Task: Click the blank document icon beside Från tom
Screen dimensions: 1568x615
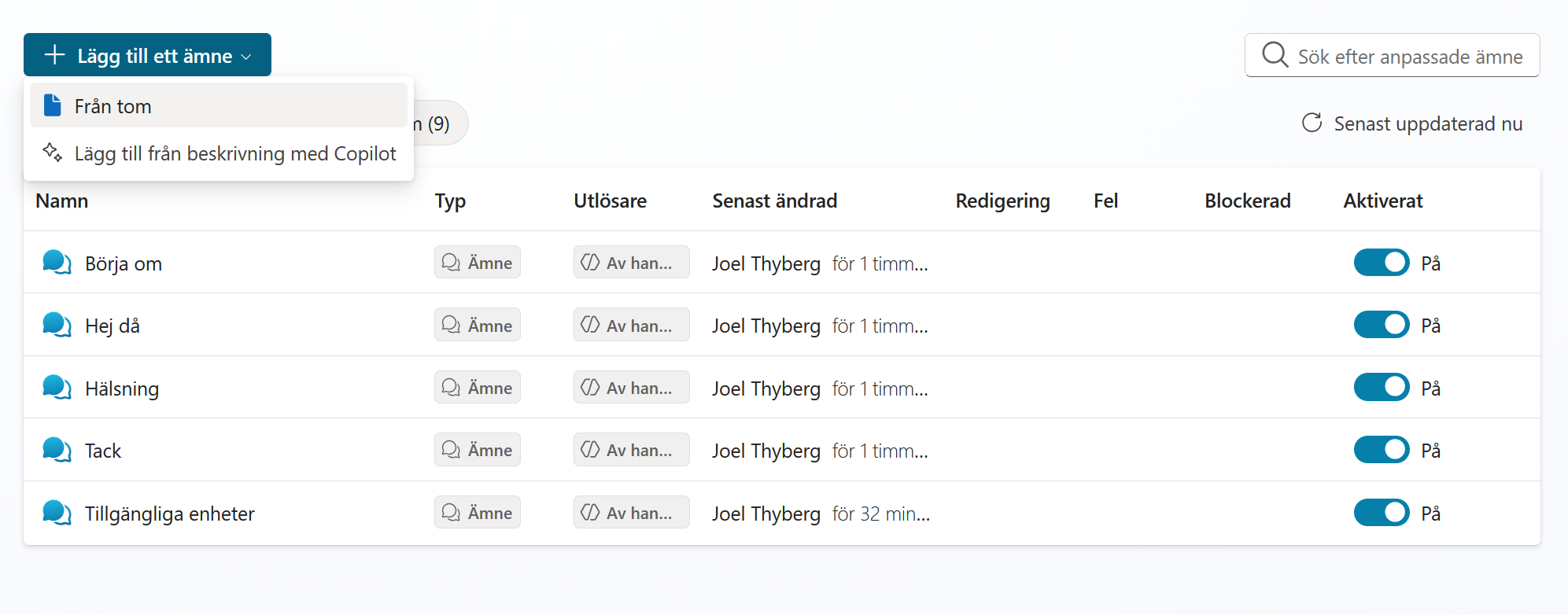Action: (53, 105)
